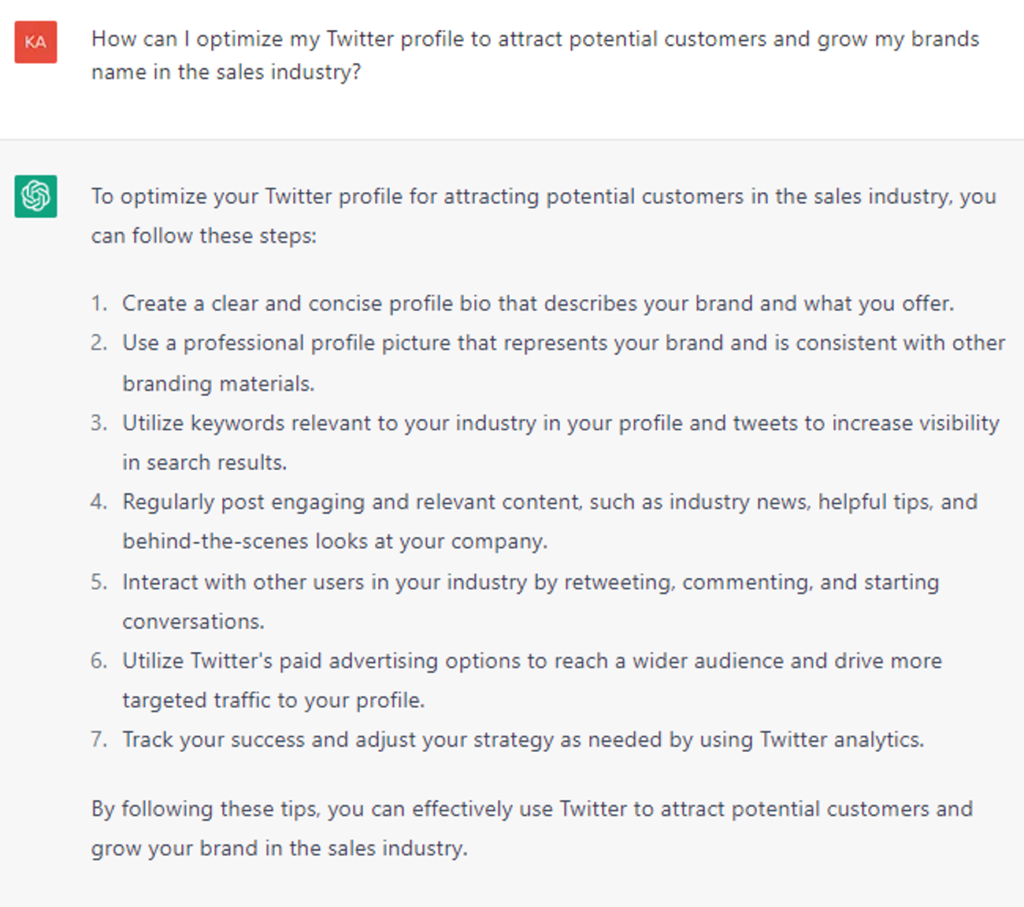Click the user's question about optimizing Twitter profile
This screenshot has height=907, width=1024.
(x=534, y=55)
